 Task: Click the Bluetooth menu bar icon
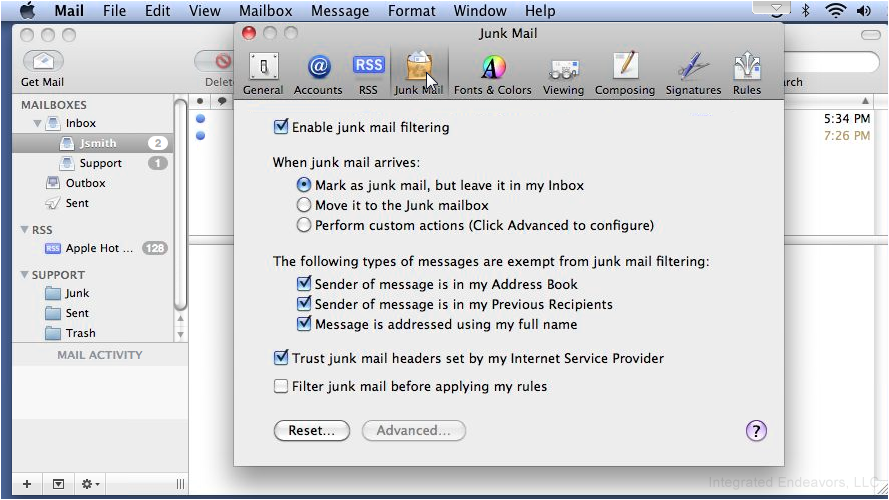tap(806, 10)
